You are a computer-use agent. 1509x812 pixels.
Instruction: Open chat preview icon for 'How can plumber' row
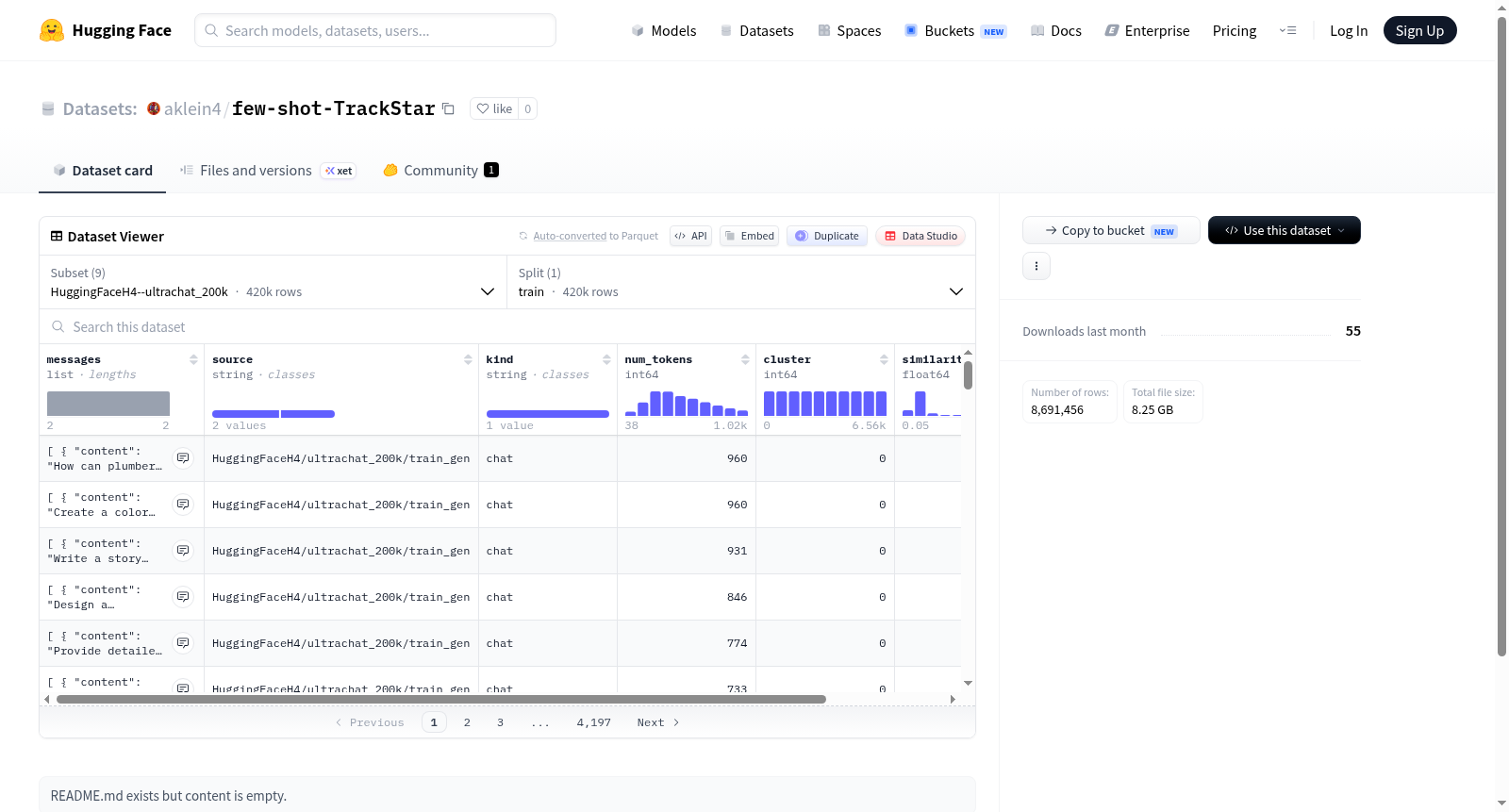tap(183, 458)
